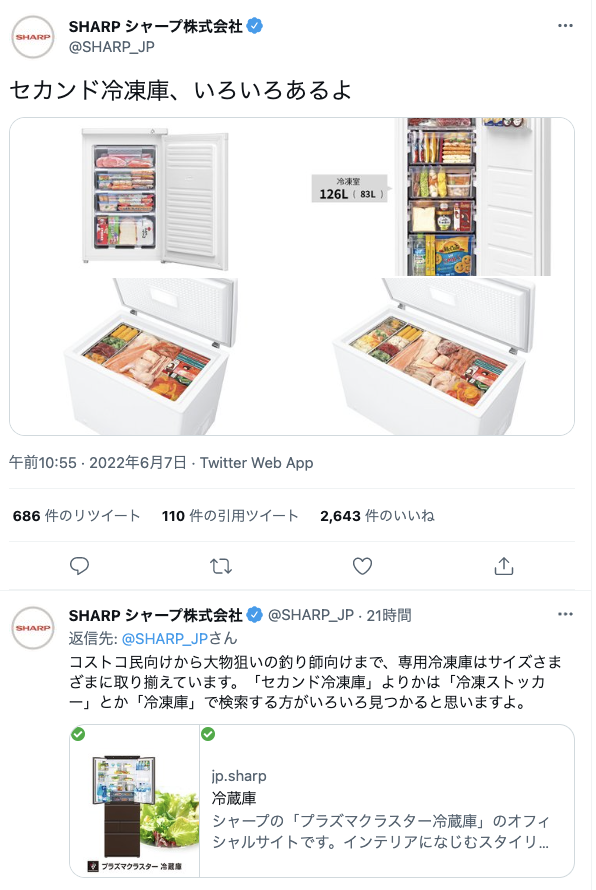This screenshot has height=890, width=596.
Task: Click SHARP avatar on the reply tweet
Action: tap(33, 628)
